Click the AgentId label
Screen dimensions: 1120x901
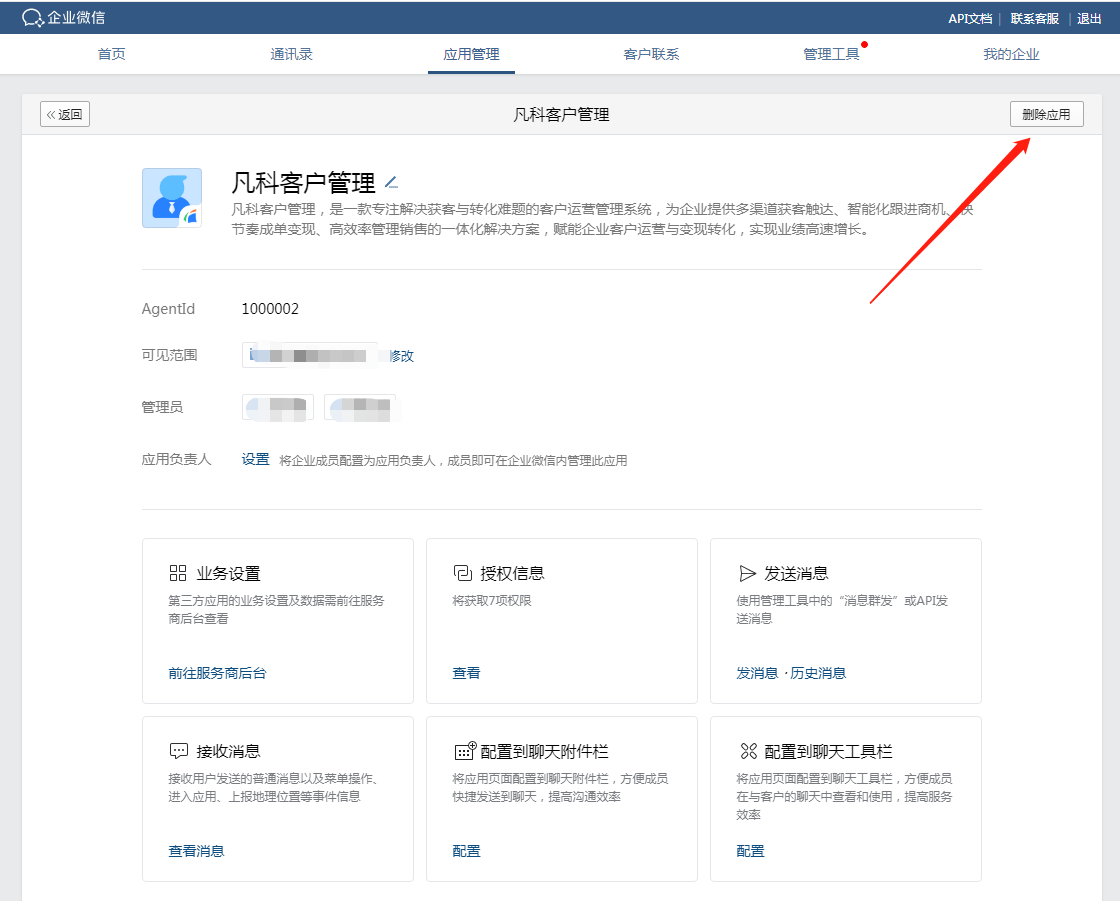[168, 309]
